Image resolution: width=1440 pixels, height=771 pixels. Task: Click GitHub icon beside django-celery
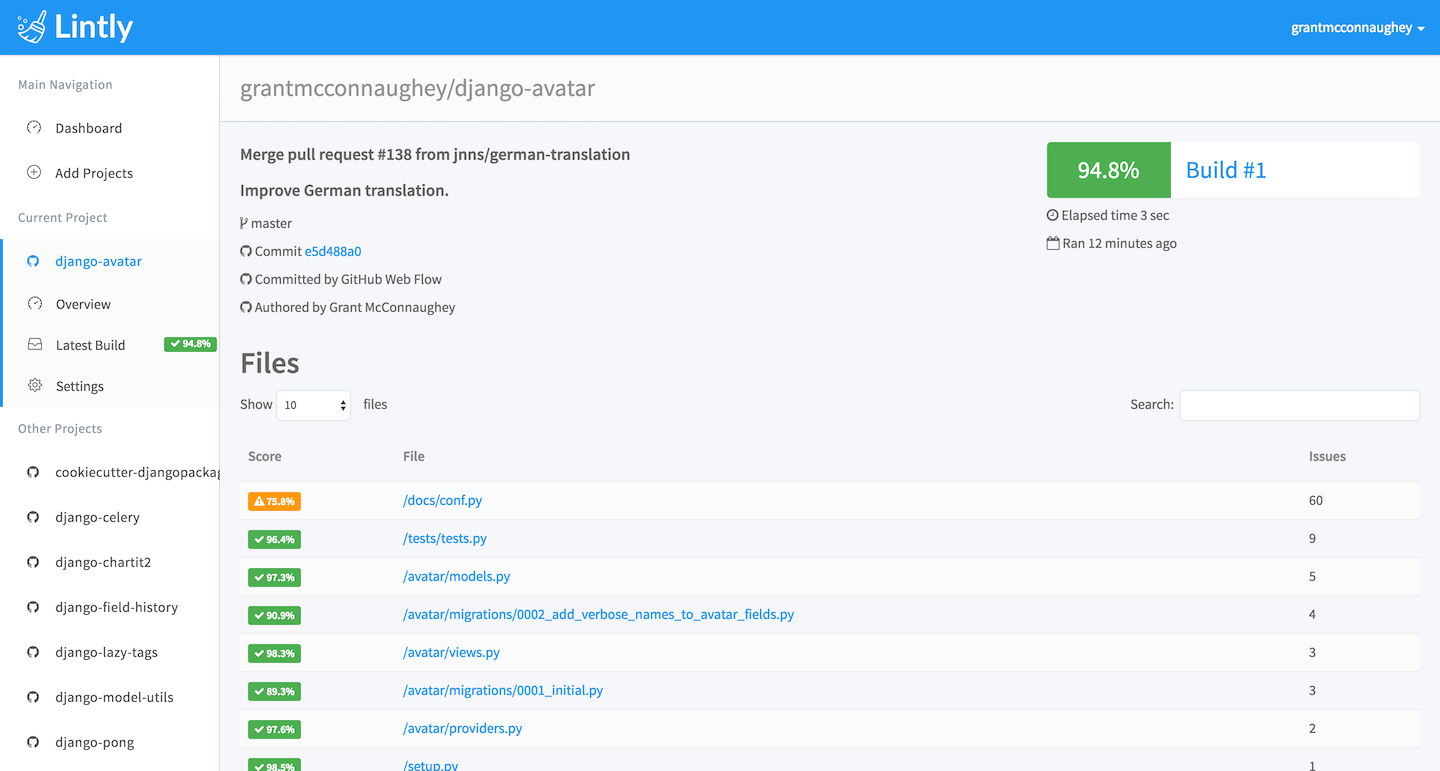click(x=33, y=517)
